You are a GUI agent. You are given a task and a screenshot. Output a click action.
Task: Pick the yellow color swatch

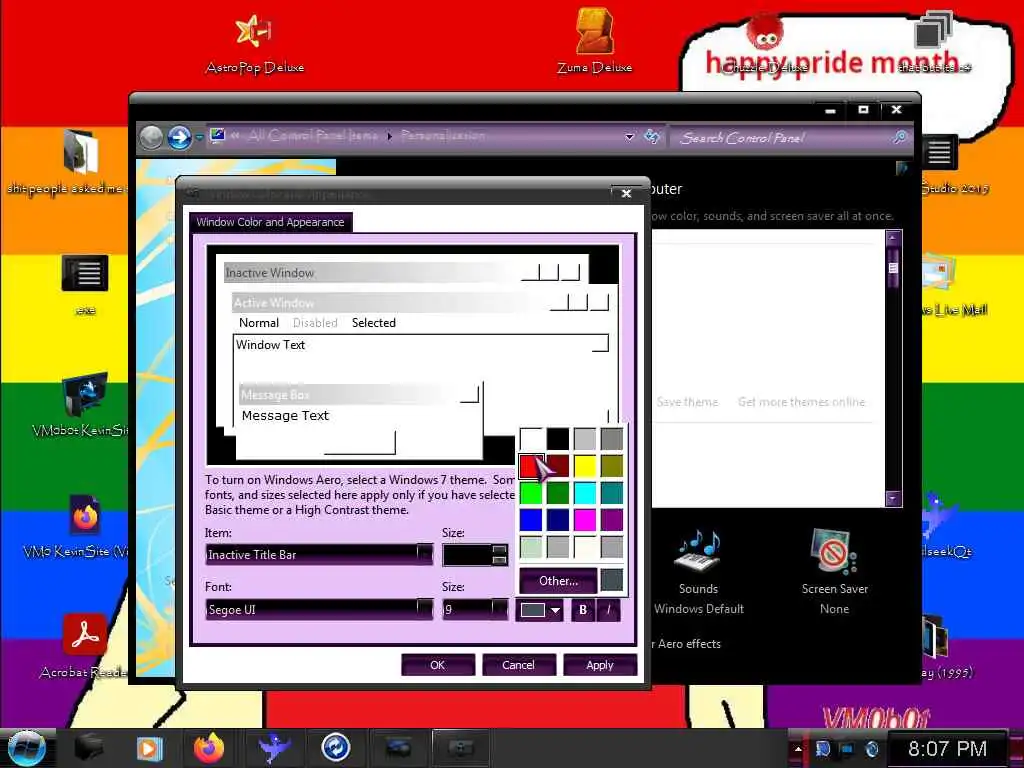[x=585, y=466]
